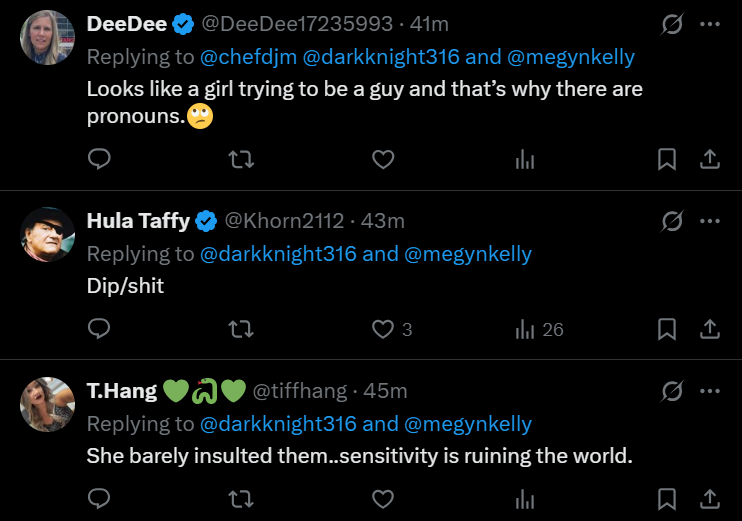The image size is (742, 521).
Task: Bookmark DeeDee's tweet
Action: [667, 159]
